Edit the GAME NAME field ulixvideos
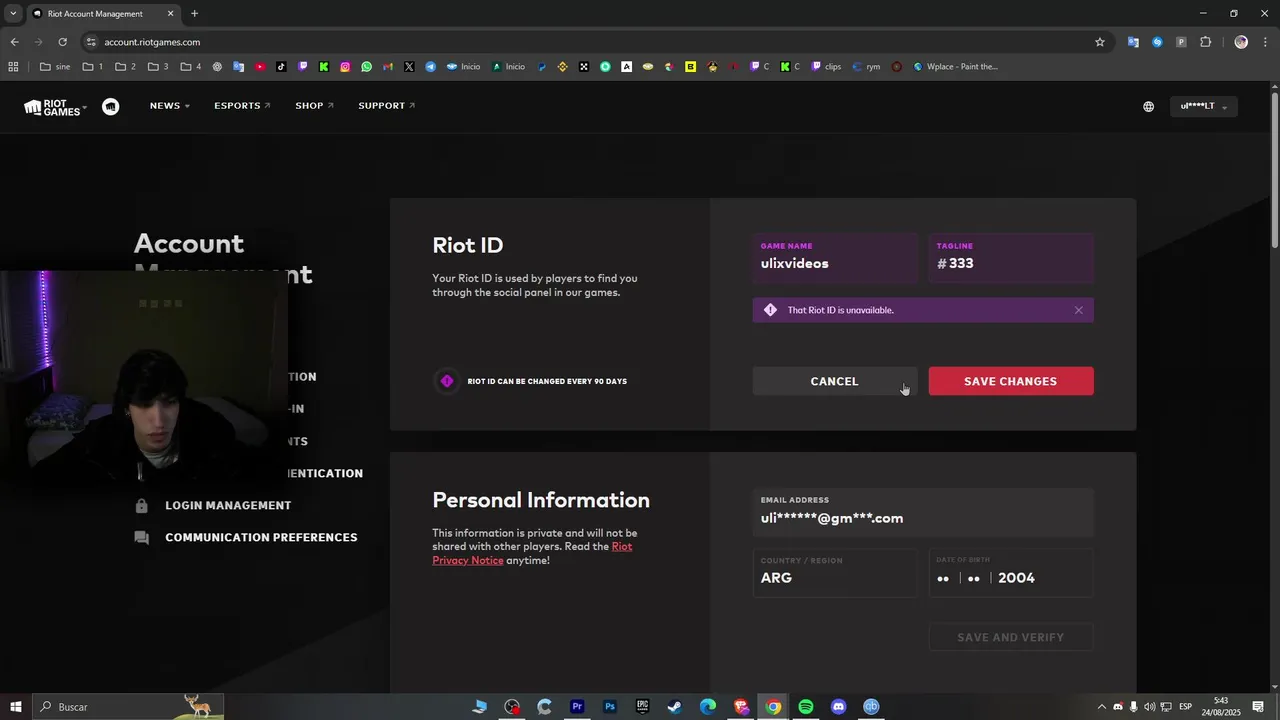The image size is (1280, 720). click(835, 258)
